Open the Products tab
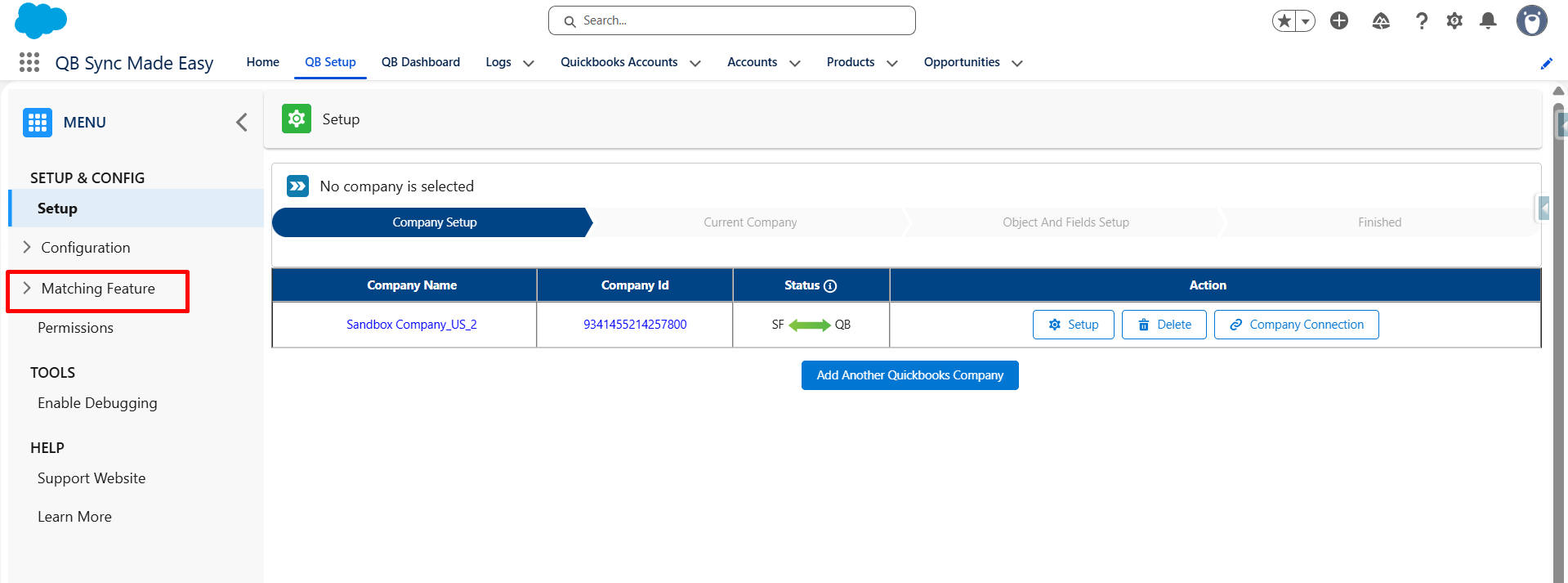The width and height of the screenshot is (1568, 583). coord(851,62)
